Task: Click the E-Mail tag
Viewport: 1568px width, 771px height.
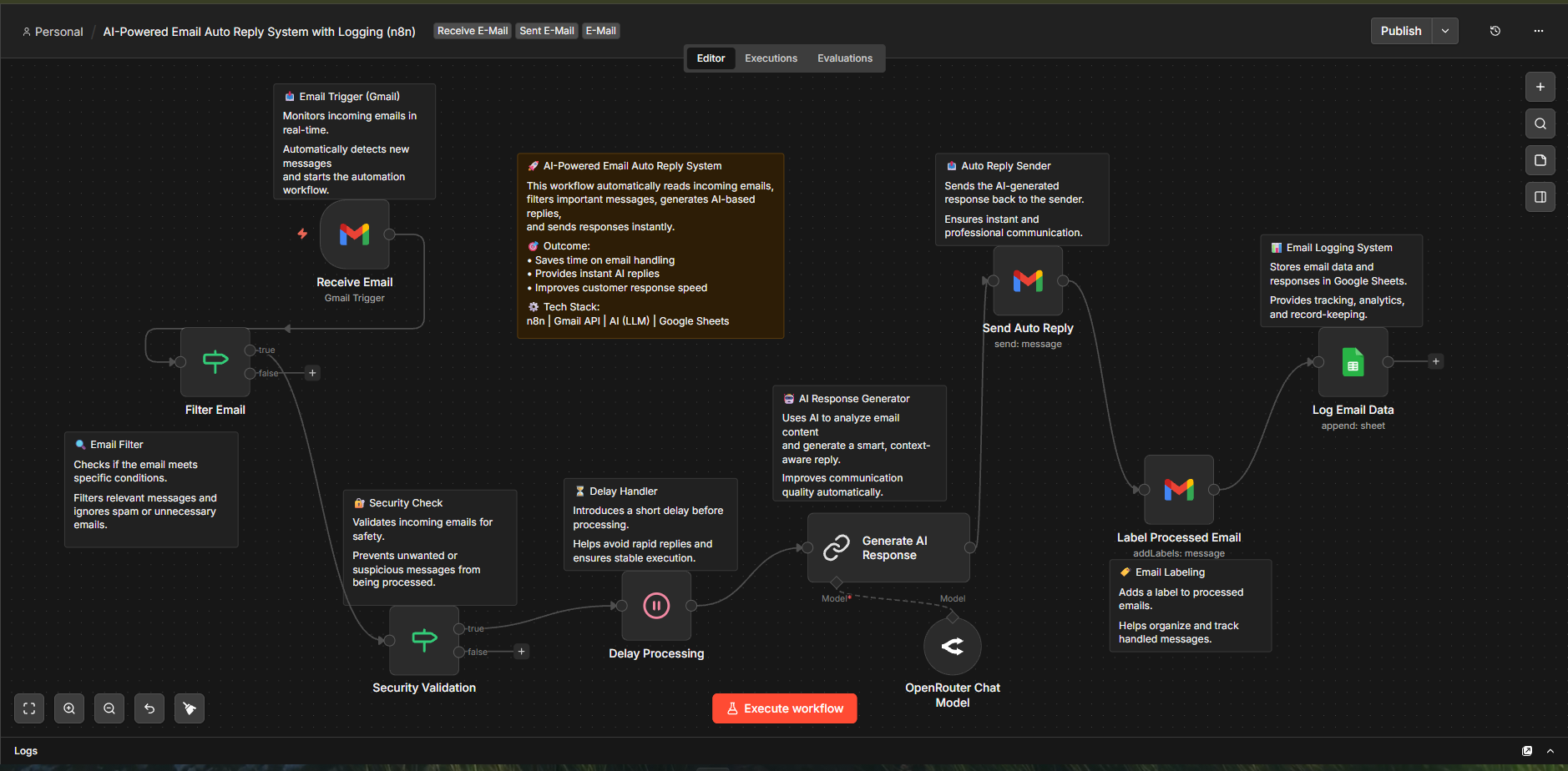Action: 601,31
